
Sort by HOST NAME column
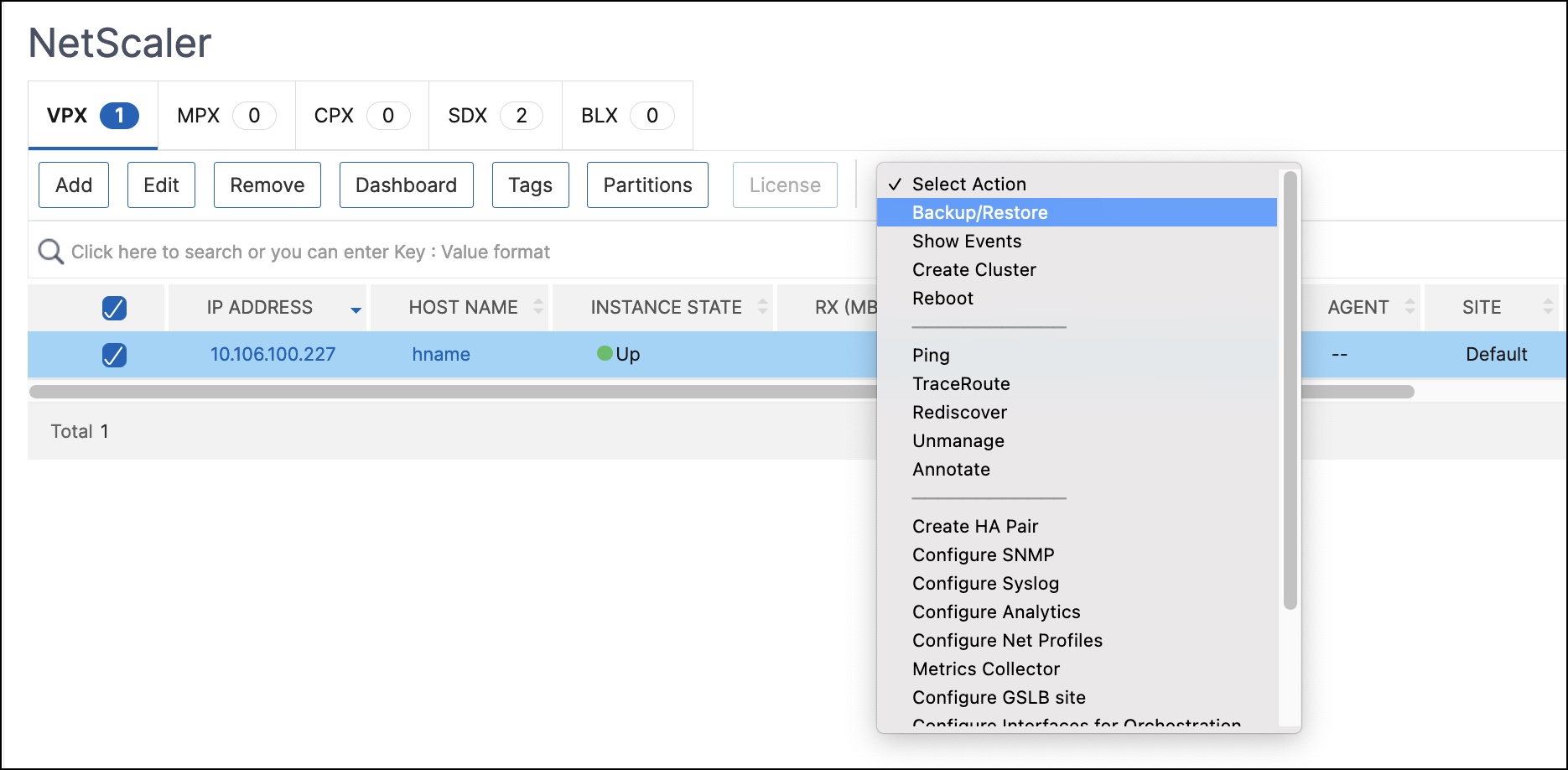pos(538,307)
